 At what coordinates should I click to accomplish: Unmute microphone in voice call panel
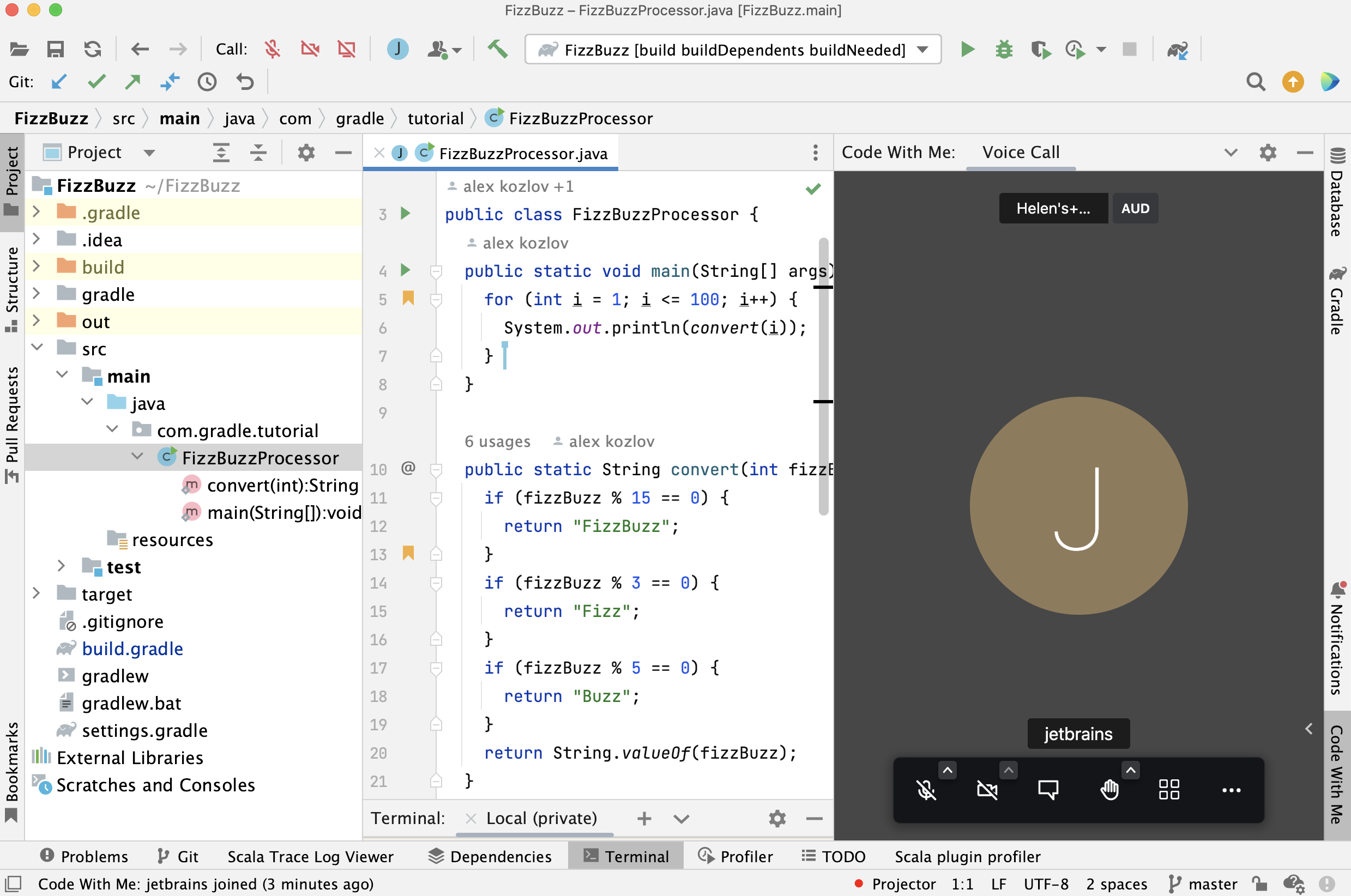pos(926,790)
